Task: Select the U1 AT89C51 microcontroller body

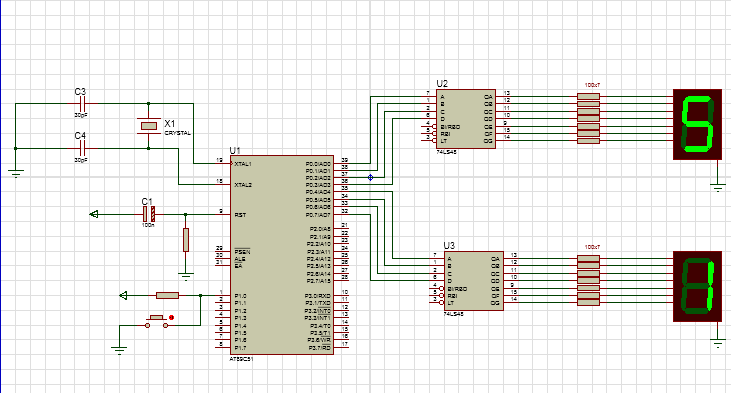Action: (282, 255)
